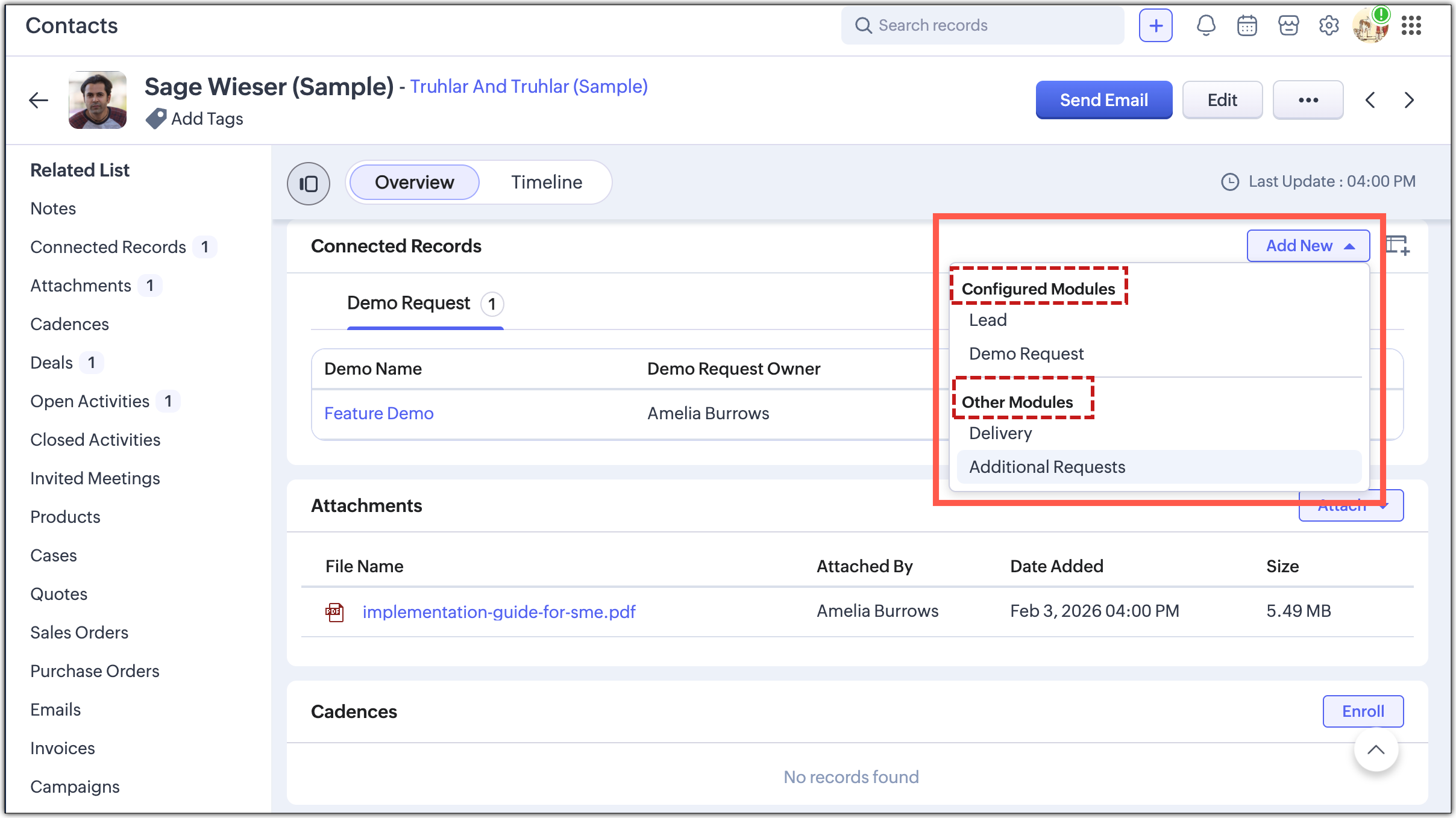Open the three-dots more actions menu
1456x818 pixels.
coord(1308,100)
